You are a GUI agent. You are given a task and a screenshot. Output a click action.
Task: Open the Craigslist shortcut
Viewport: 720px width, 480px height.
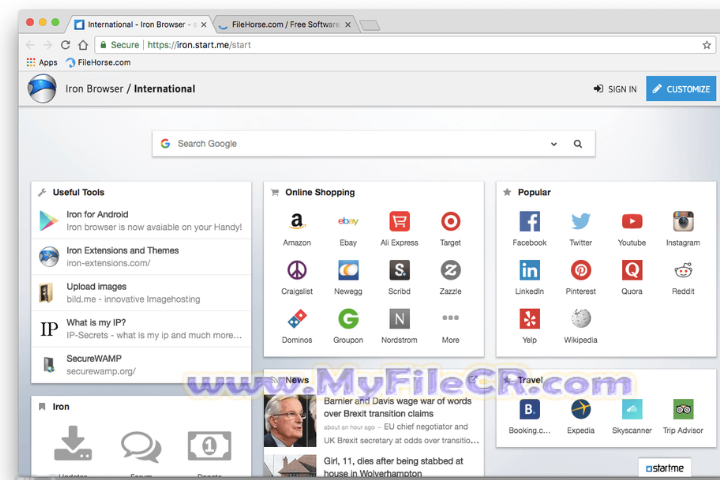point(297,277)
